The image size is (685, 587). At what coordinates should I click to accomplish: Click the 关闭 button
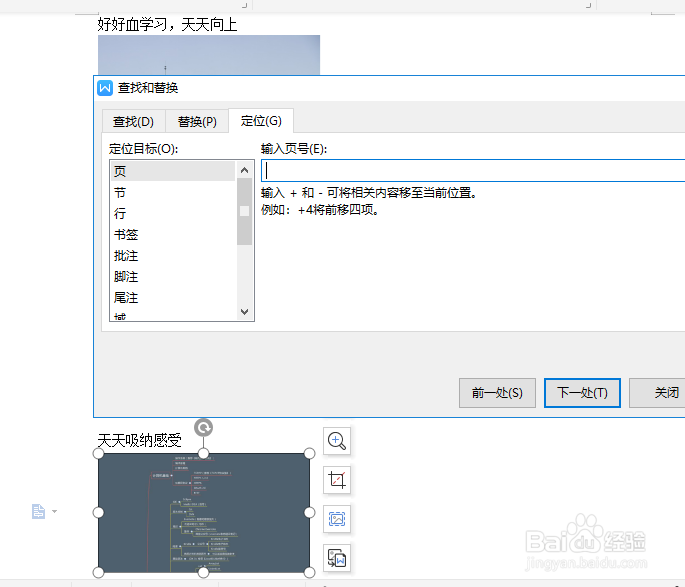[657, 393]
